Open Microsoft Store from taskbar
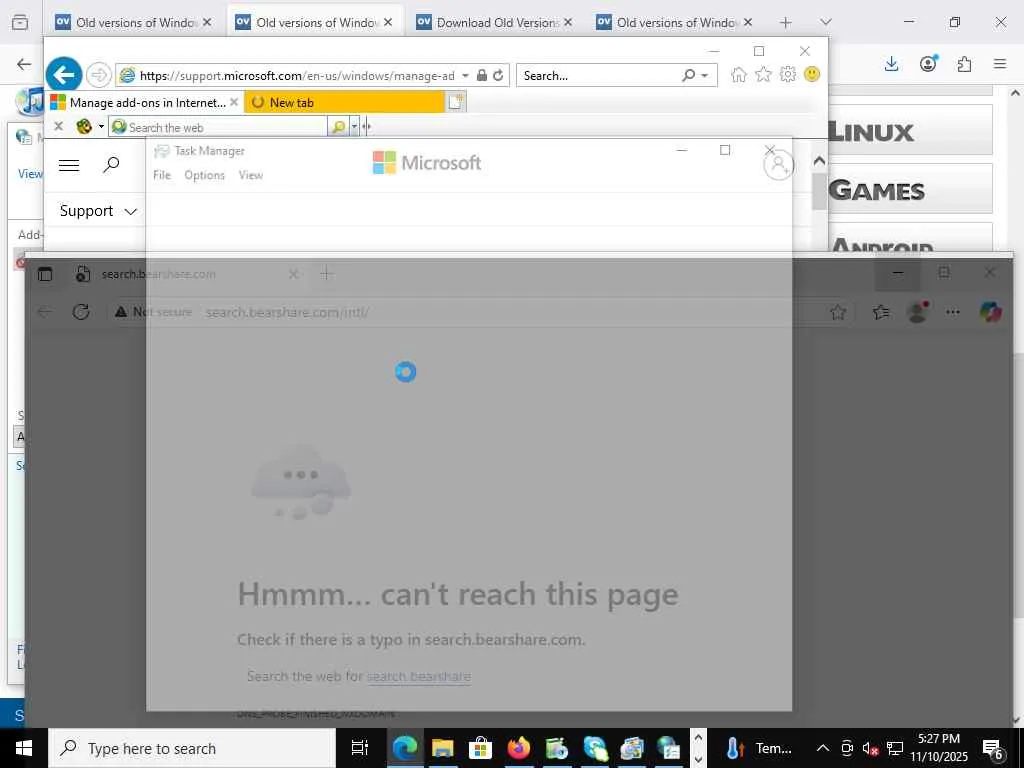 tap(480, 748)
